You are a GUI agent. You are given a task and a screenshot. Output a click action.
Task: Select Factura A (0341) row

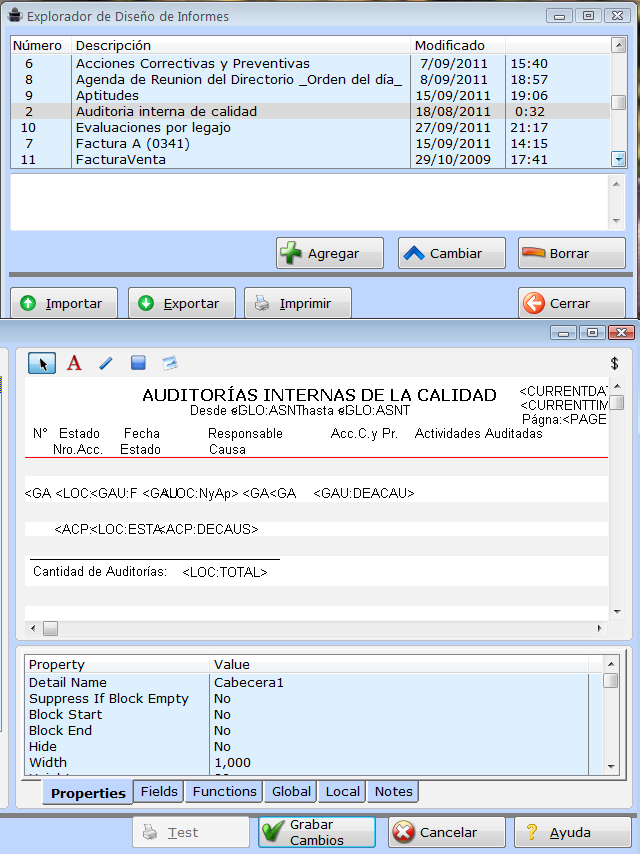pyautogui.click(x=310, y=144)
